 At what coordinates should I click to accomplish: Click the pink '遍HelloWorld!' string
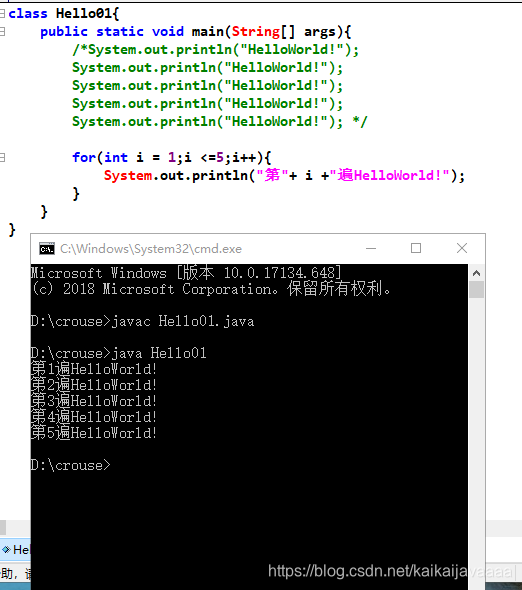[x=390, y=175]
